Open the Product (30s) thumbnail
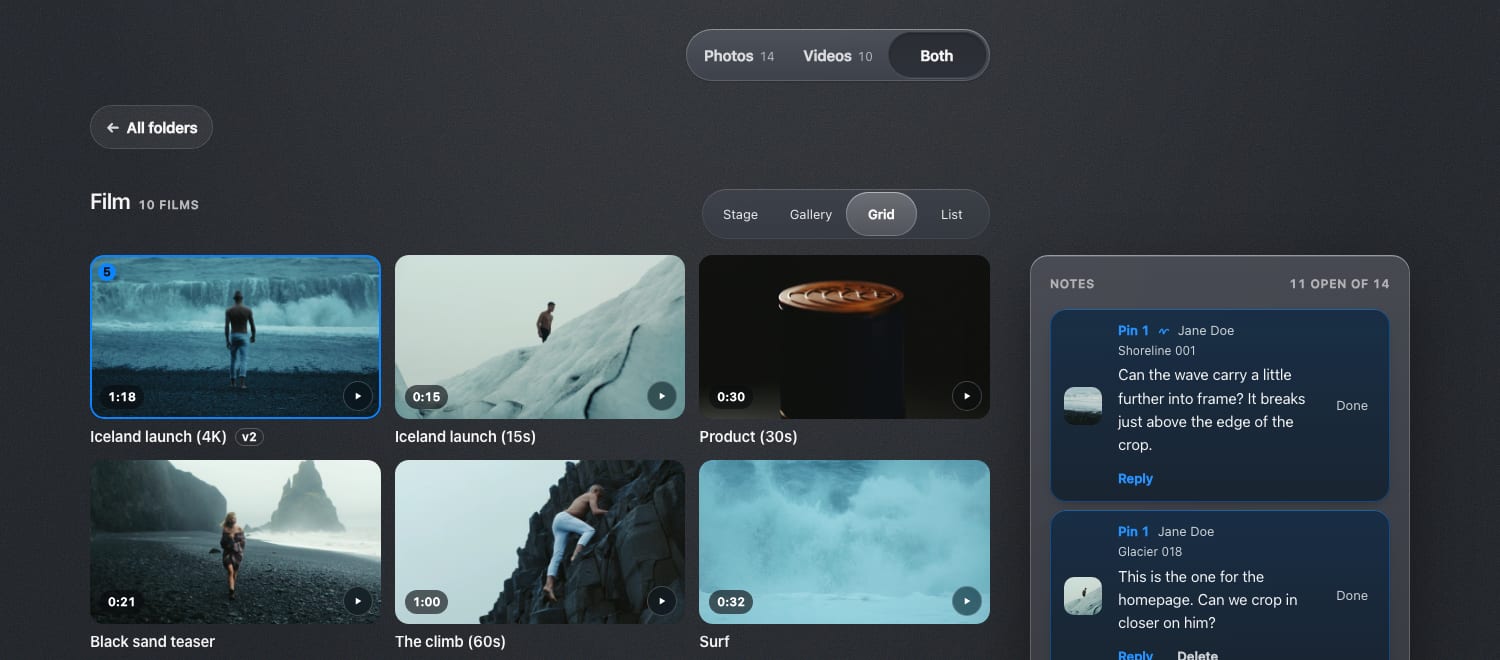 coord(844,337)
